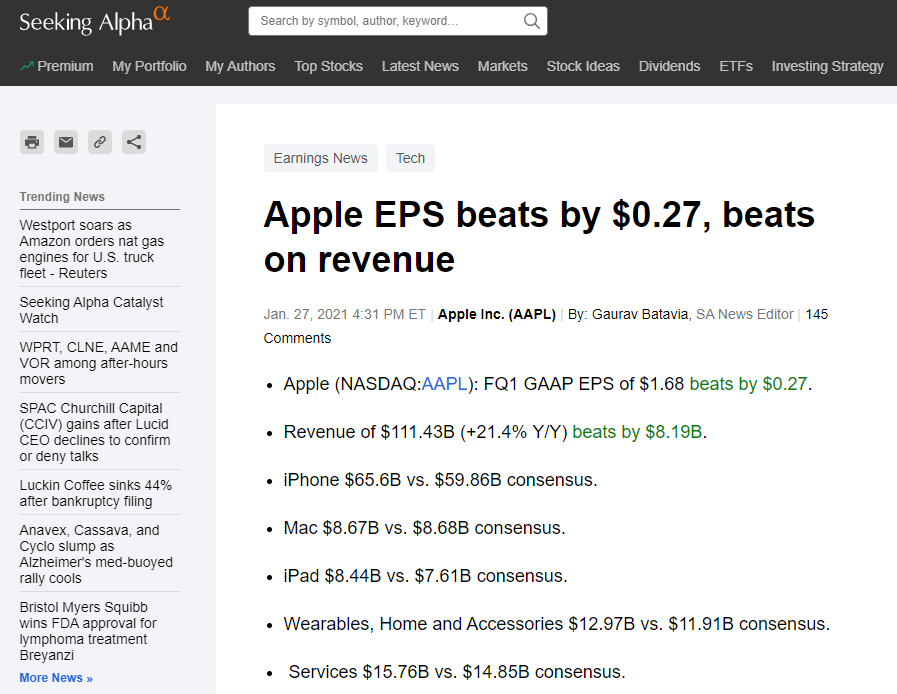Open Westport soars Amazon story
The image size is (897, 694).
pos(92,249)
